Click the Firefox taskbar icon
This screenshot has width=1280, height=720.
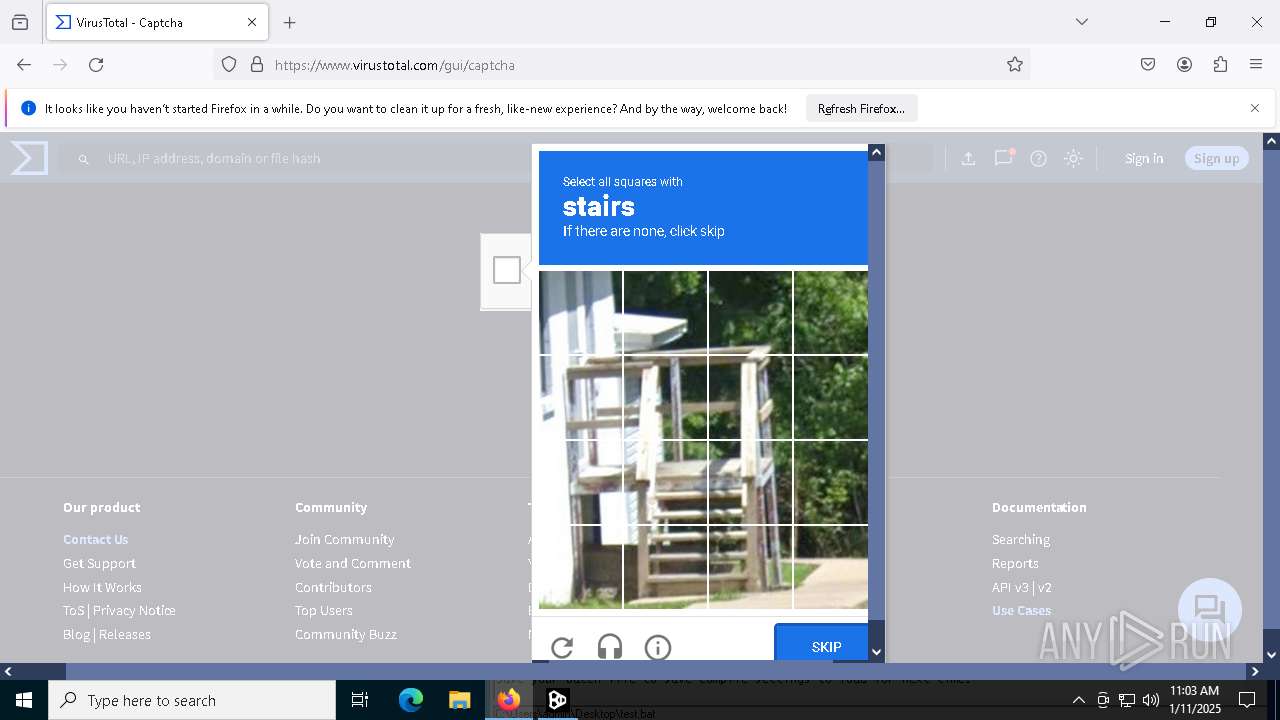coord(508,700)
